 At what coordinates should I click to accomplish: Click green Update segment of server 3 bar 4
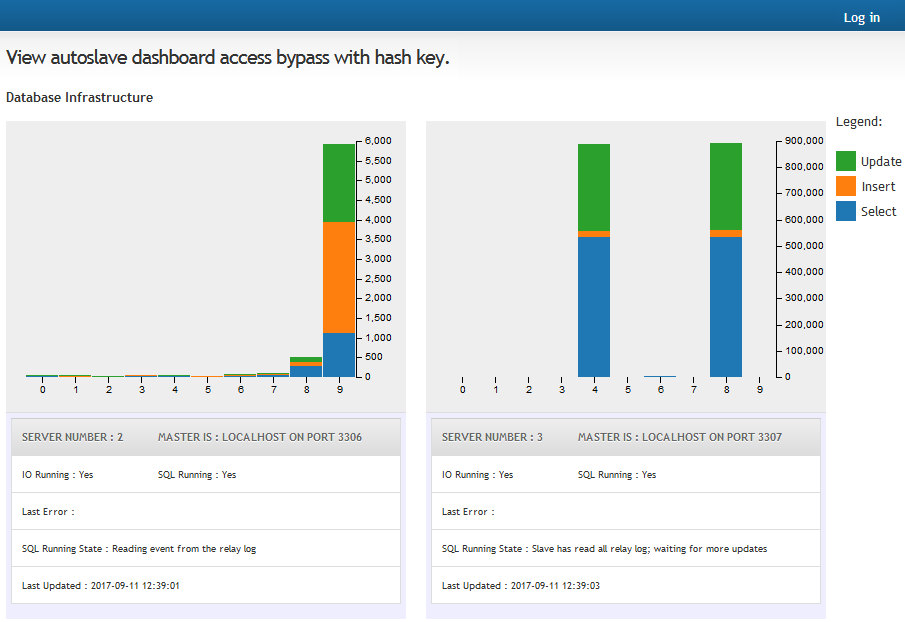594,188
